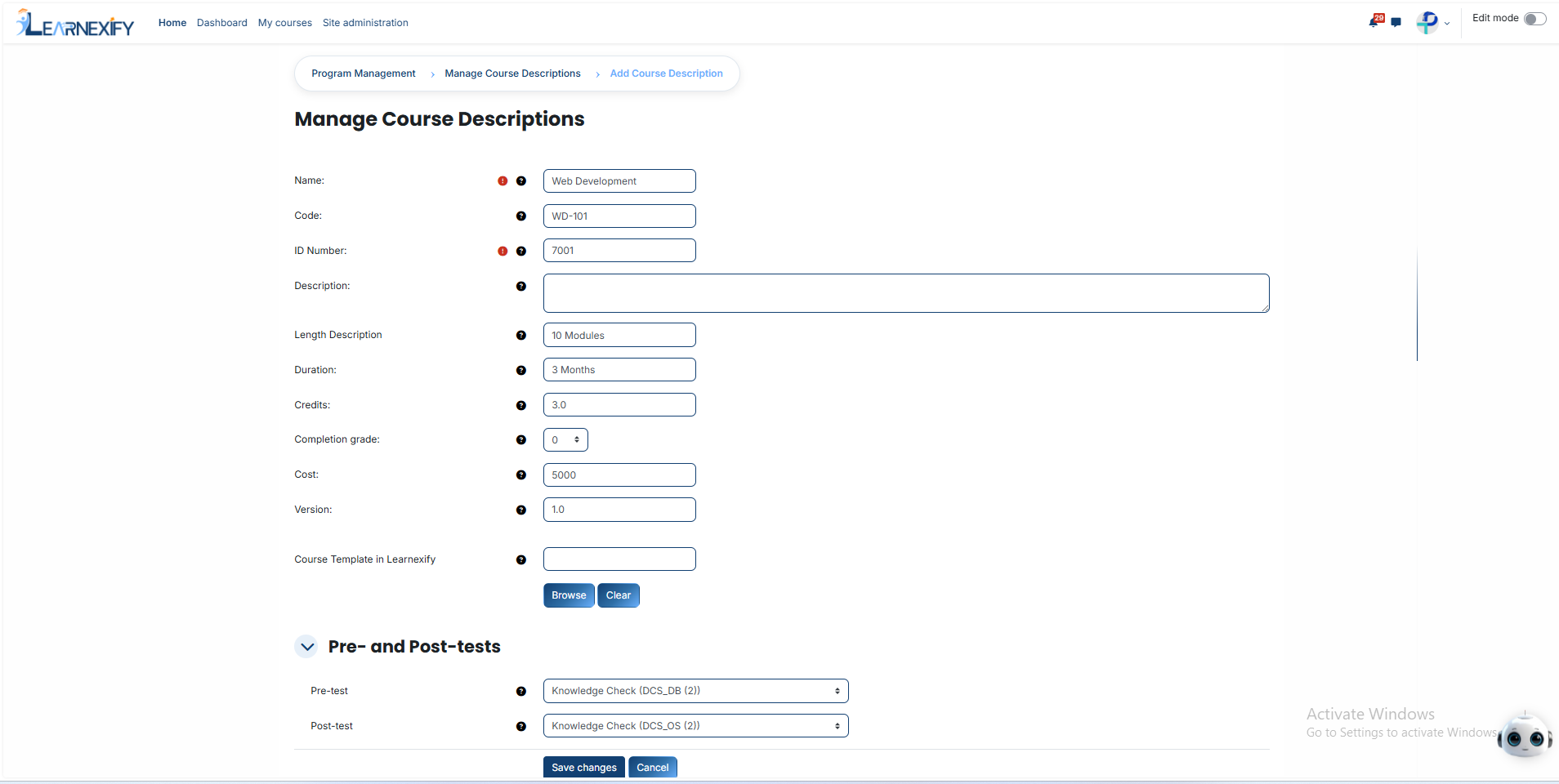Click required-field red icon beside Name

click(x=503, y=181)
